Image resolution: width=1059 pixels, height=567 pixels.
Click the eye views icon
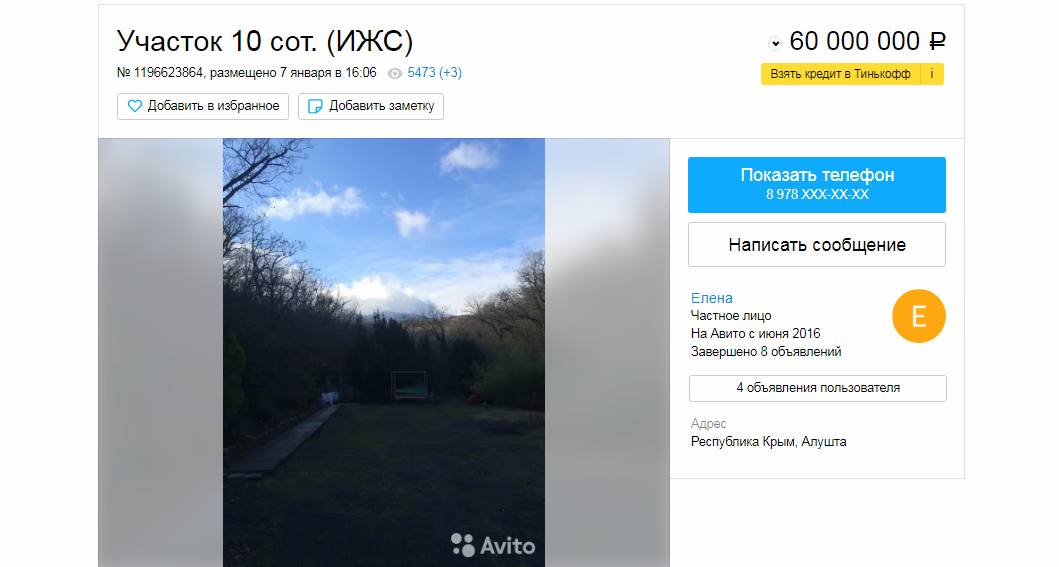tap(394, 74)
